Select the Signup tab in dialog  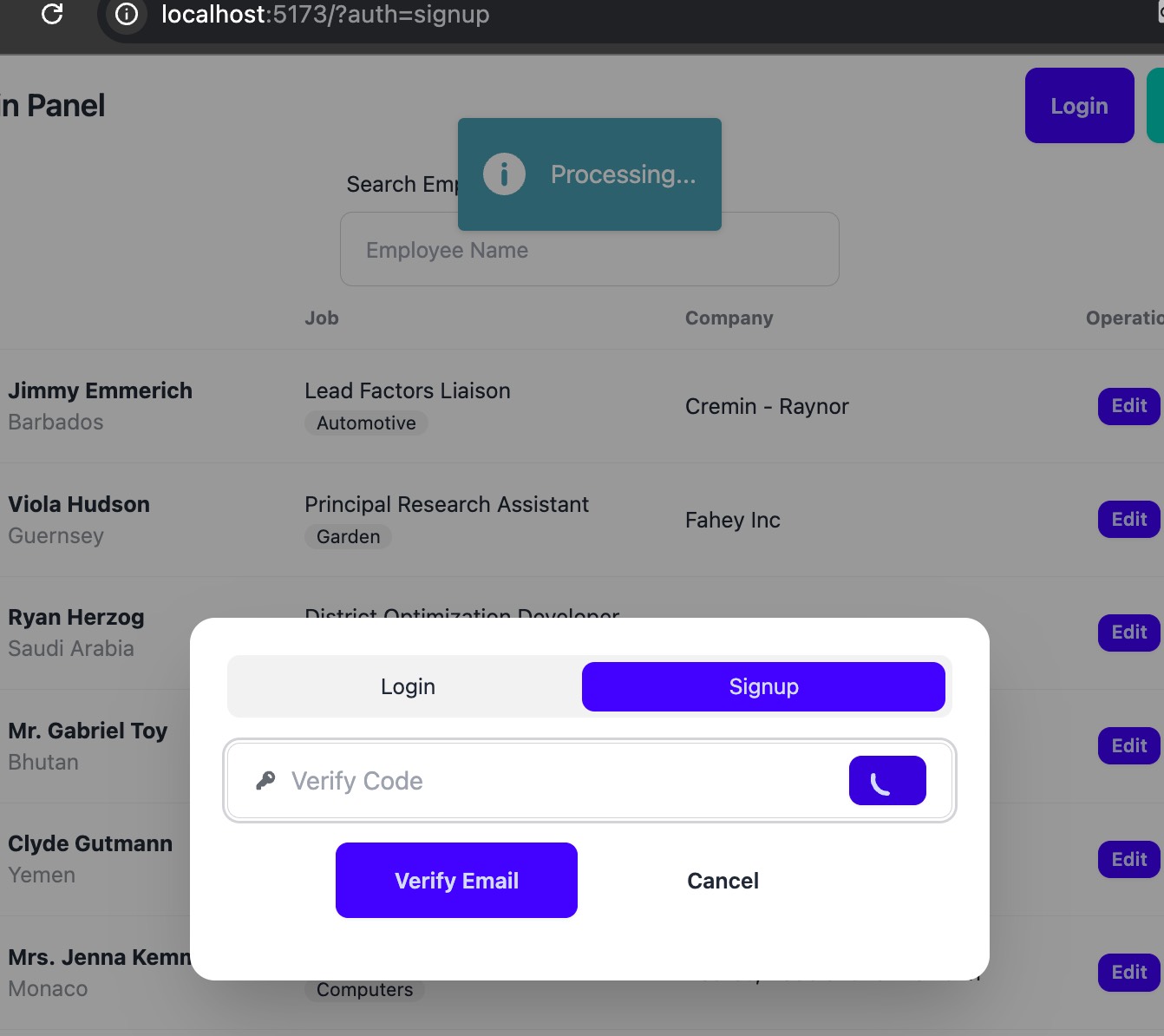pyautogui.click(x=762, y=686)
